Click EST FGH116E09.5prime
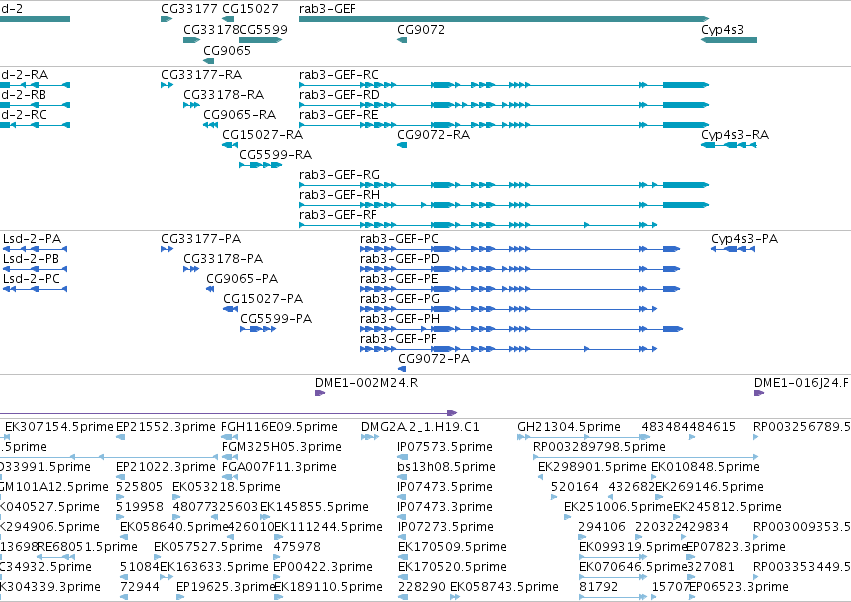This screenshot has height=602, width=851. coord(280,427)
